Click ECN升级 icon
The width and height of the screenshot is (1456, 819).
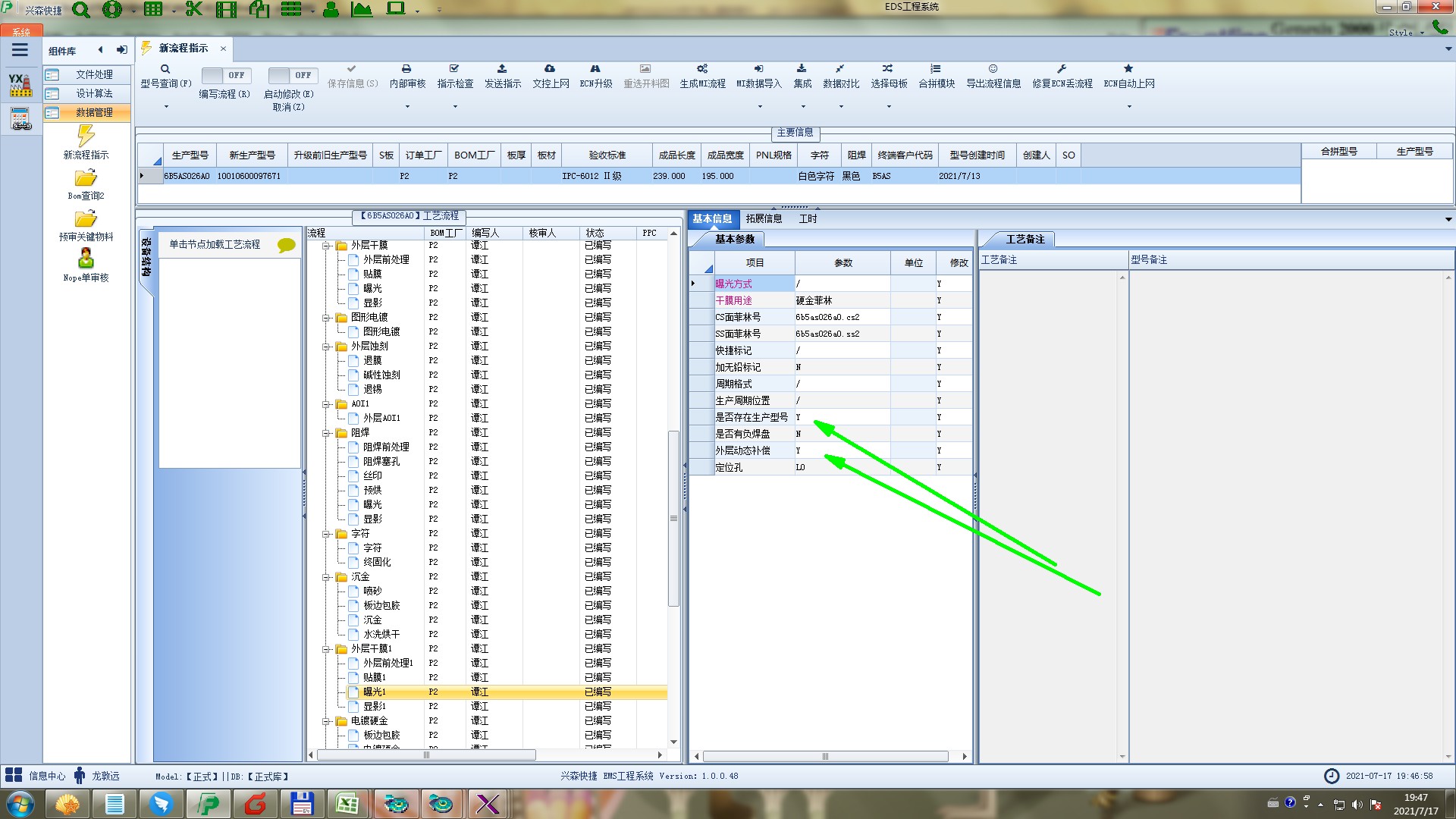point(595,69)
